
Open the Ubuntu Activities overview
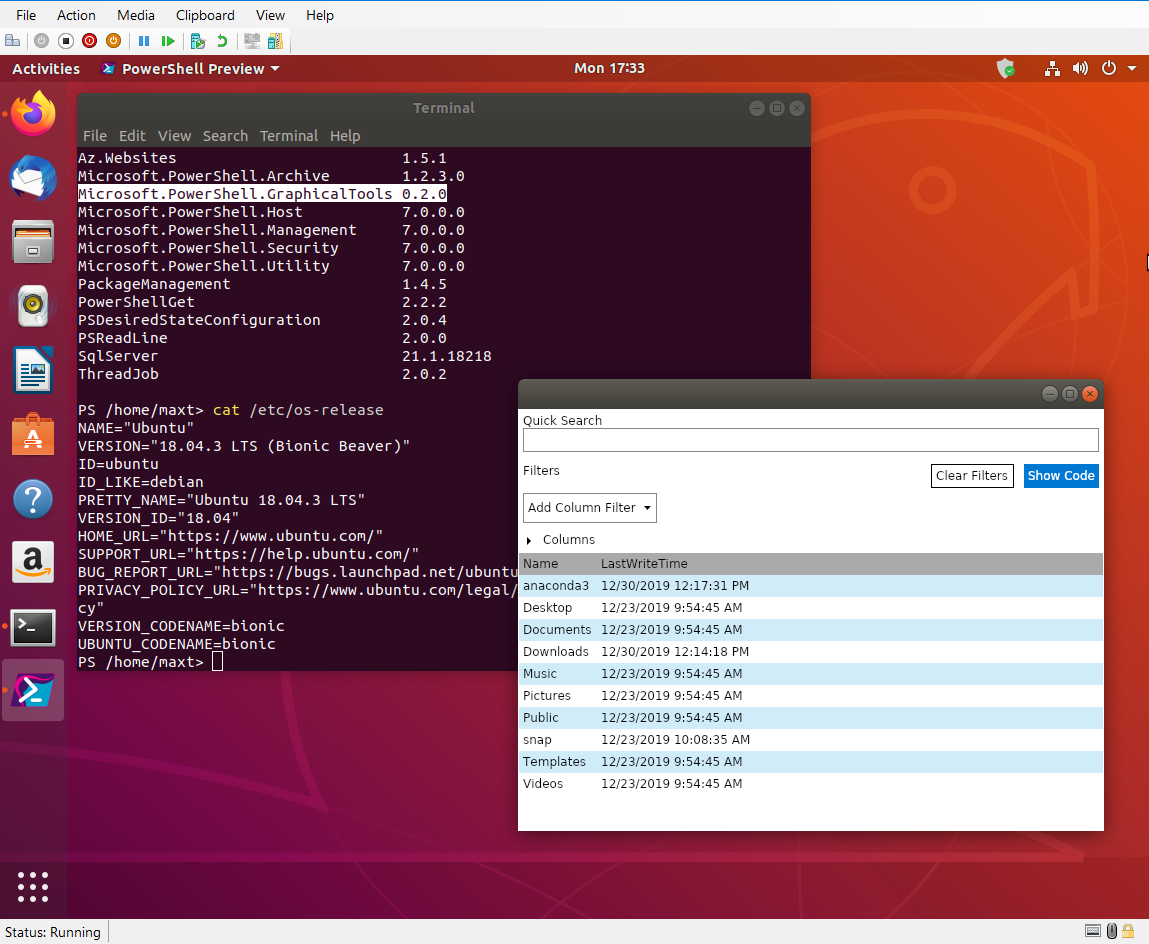click(46, 69)
